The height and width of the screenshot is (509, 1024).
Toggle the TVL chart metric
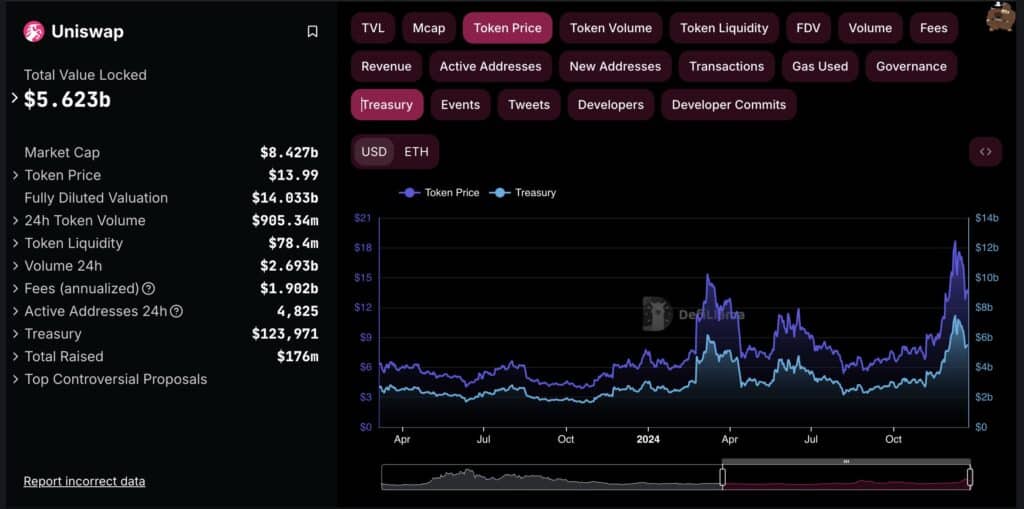tap(373, 28)
